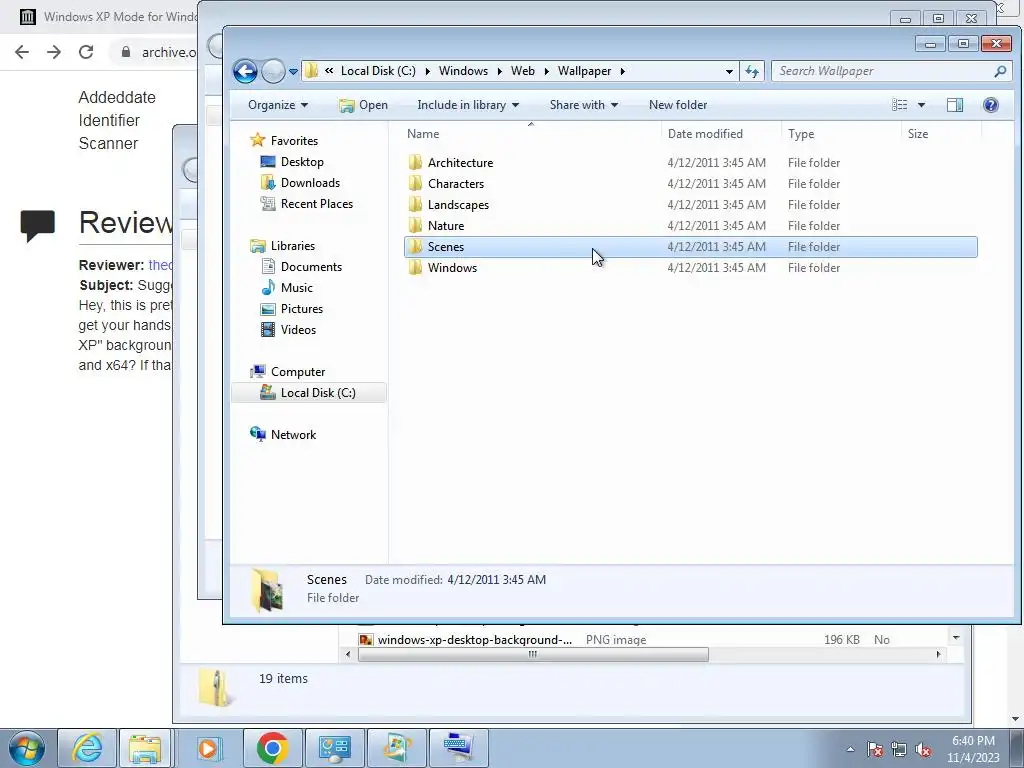Select Local Disk (C:) in navigation pane
Image resolution: width=1024 pixels, height=768 pixels.
tap(309, 392)
